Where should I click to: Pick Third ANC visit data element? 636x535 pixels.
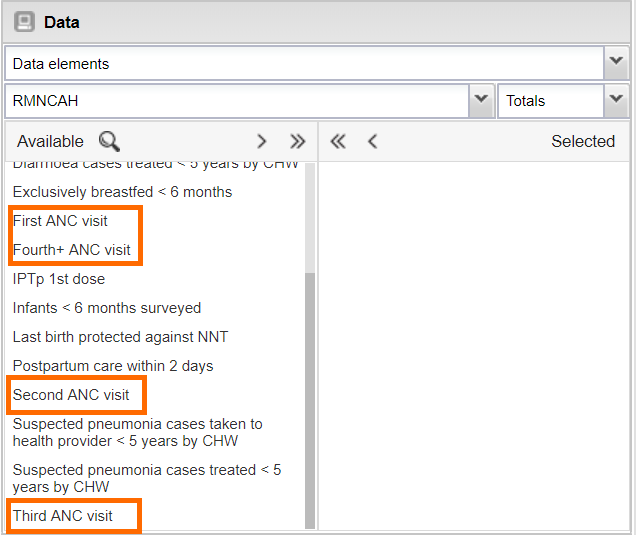tap(63, 516)
